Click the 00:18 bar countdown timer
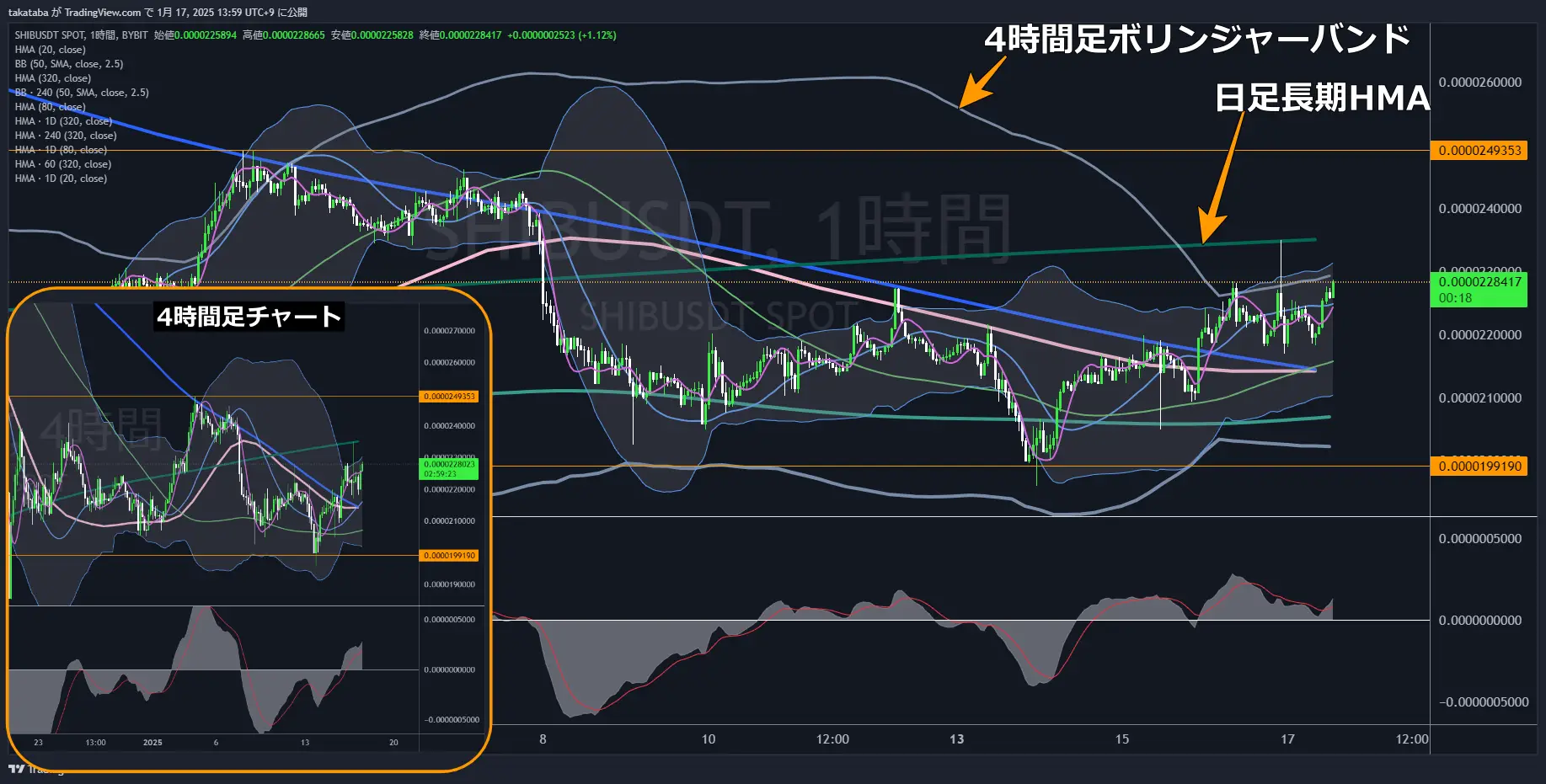The image size is (1546, 784). 1455,298
